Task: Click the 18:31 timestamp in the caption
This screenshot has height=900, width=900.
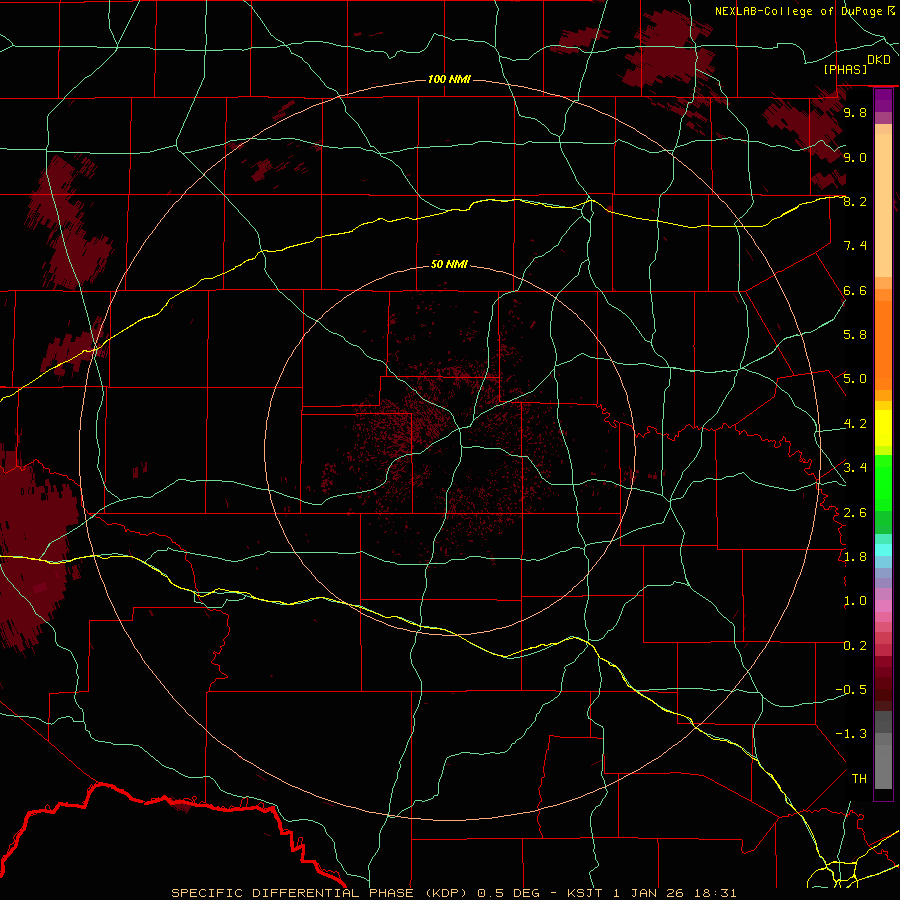Action: [715, 893]
